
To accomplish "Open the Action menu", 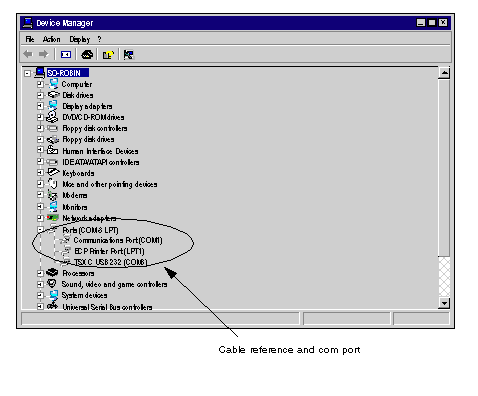I will [51, 39].
